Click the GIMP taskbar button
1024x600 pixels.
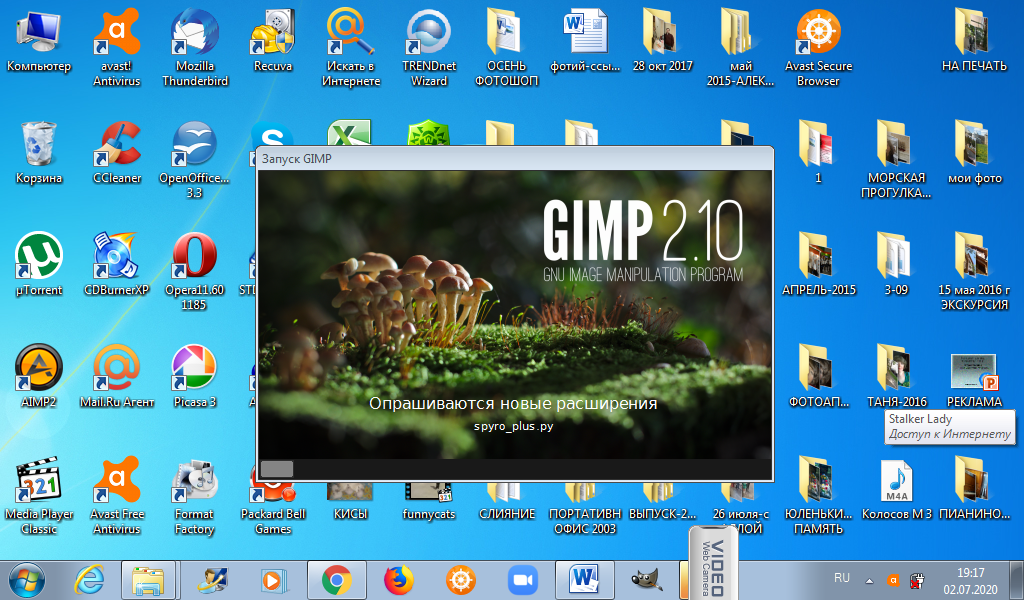coord(647,580)
